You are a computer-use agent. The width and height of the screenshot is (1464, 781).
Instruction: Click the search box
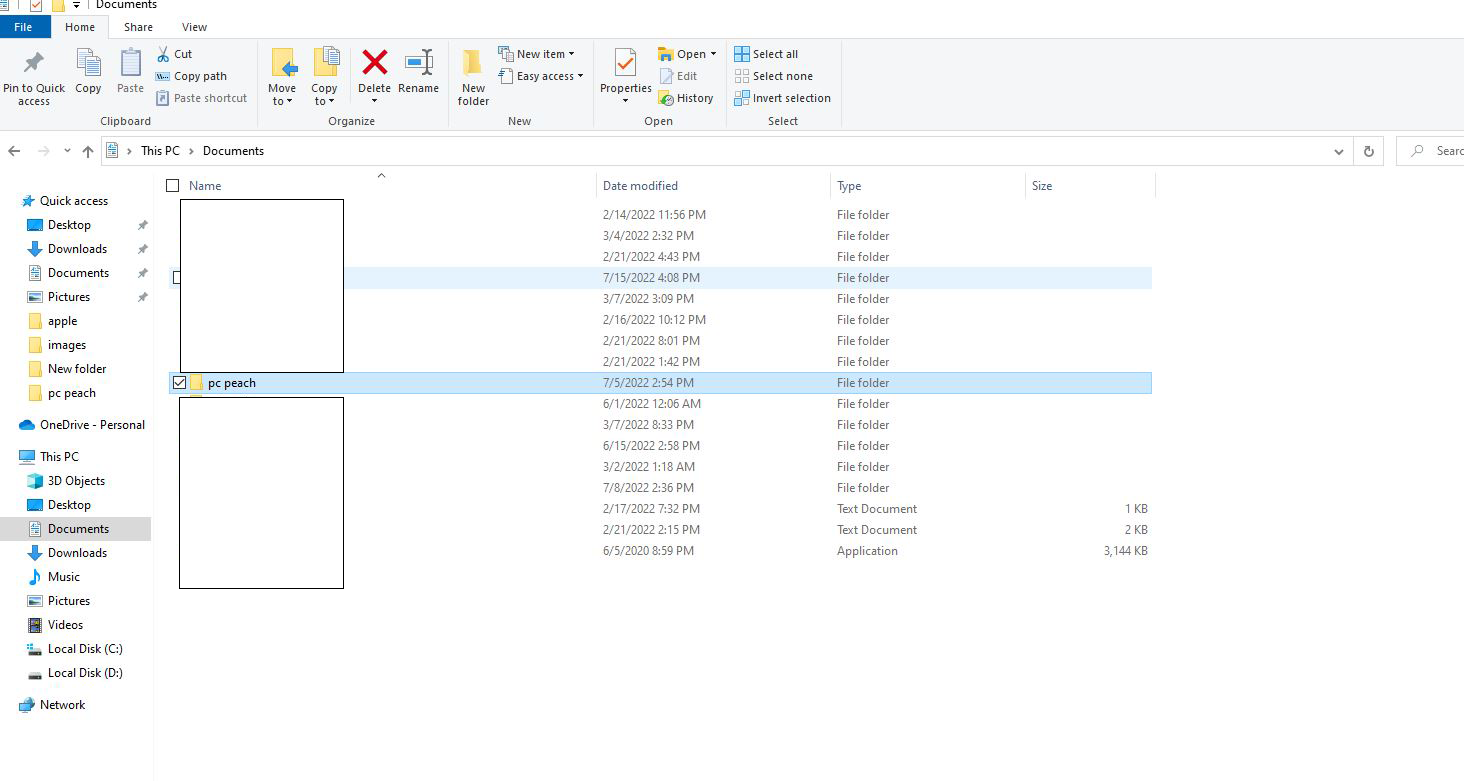click(1431, 151)
